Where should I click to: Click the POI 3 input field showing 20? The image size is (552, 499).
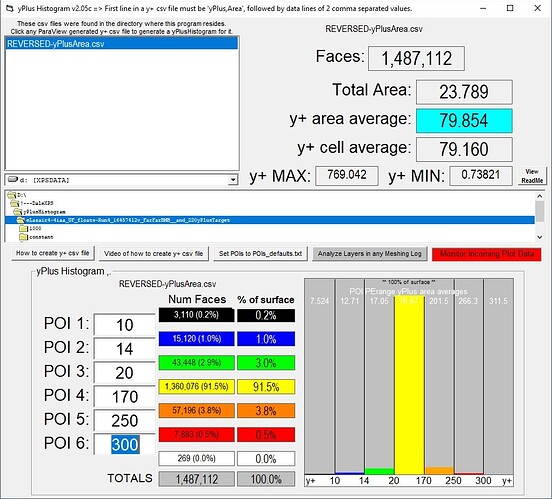[125, 373]
